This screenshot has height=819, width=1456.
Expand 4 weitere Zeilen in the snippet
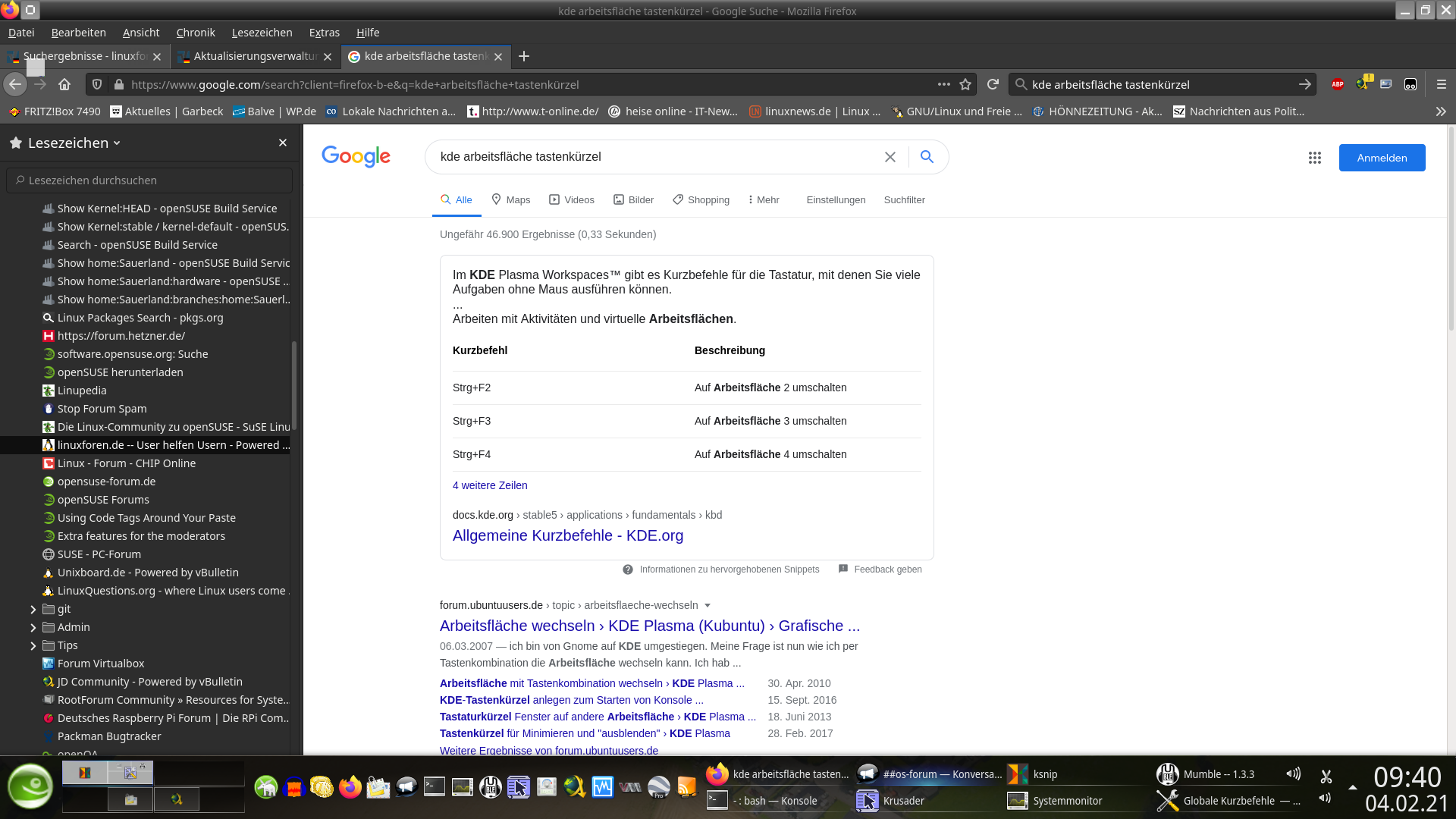tap(490, 485)
